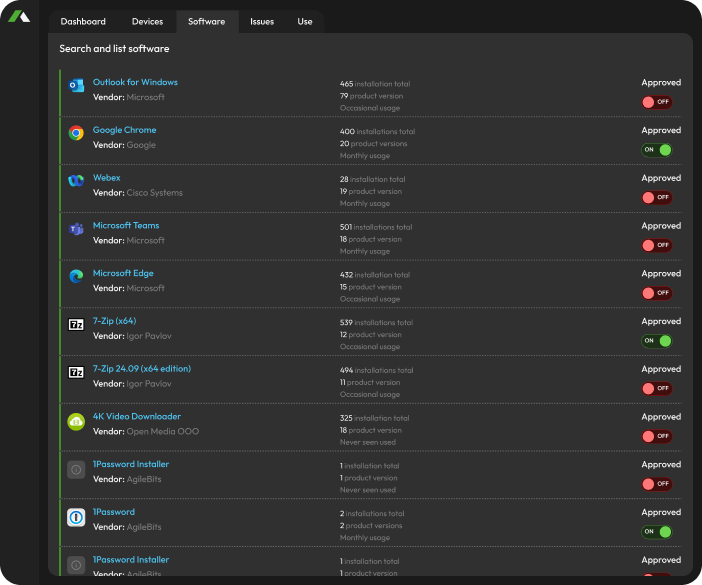Click 'Vendor: Cisco Systems' text
This screenshot has width=702, height=585.
tap(138, 192)
